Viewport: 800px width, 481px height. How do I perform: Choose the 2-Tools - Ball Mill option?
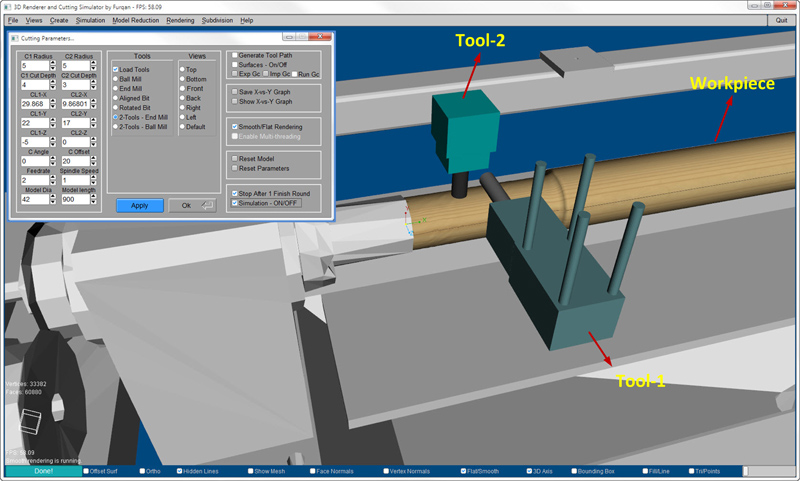pos(116,127)
